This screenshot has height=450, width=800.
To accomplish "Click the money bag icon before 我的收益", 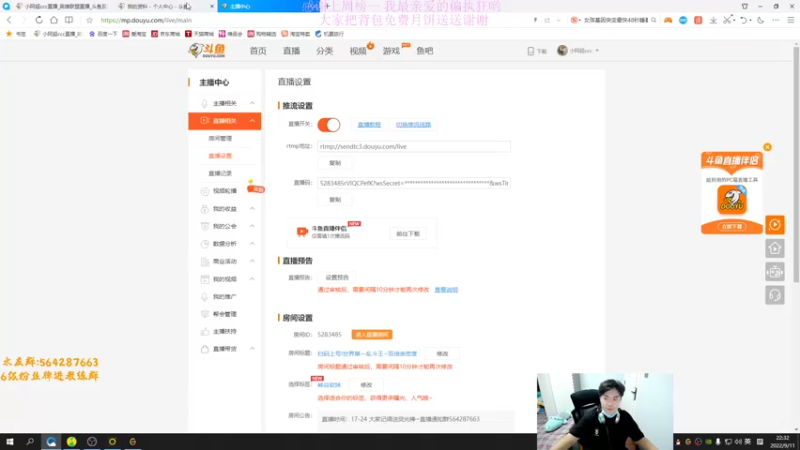I will point(205,209).
